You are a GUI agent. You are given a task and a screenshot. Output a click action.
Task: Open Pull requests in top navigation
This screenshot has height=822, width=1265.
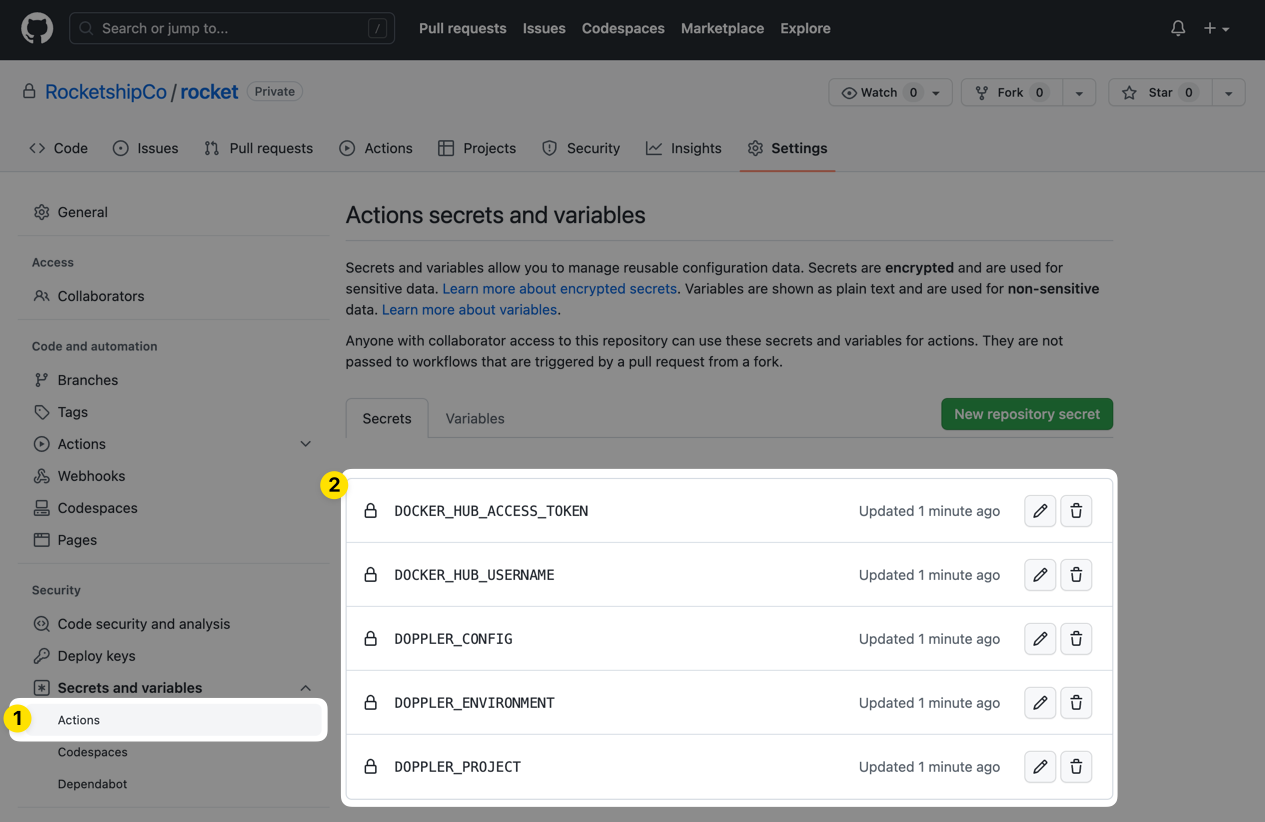click(x=462, y=28)
